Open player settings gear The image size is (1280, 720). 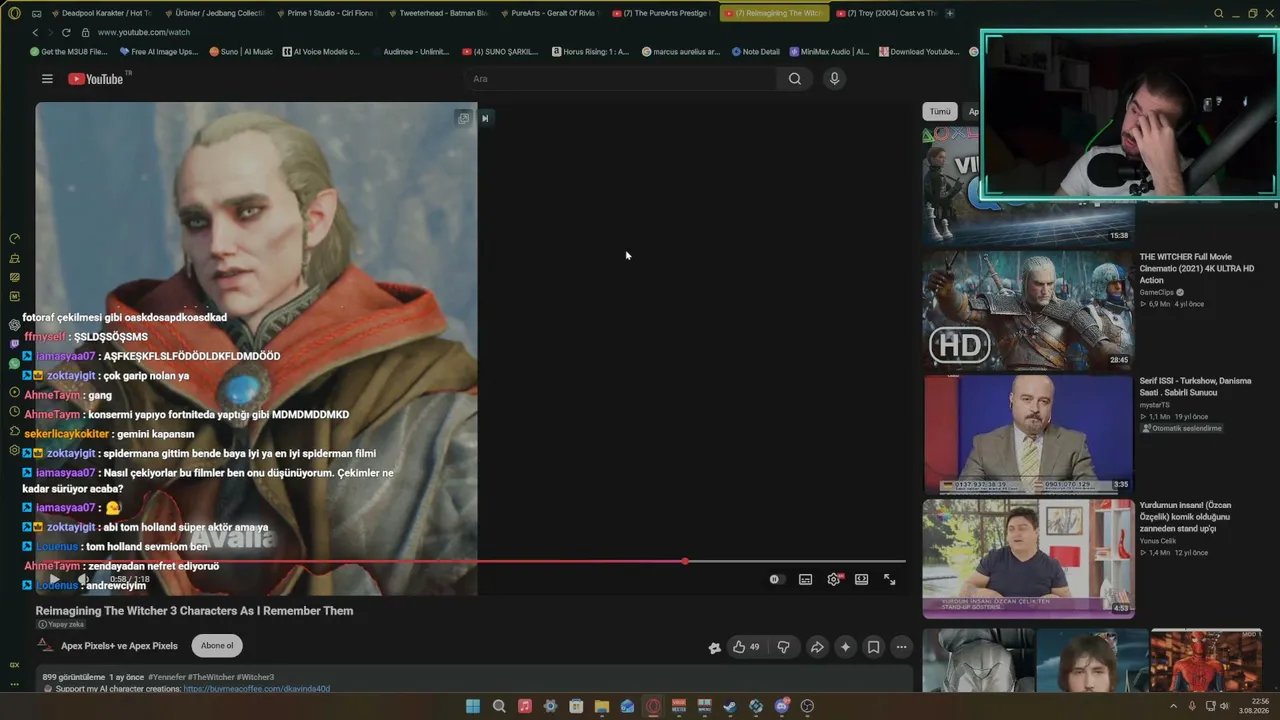point(834,579)
